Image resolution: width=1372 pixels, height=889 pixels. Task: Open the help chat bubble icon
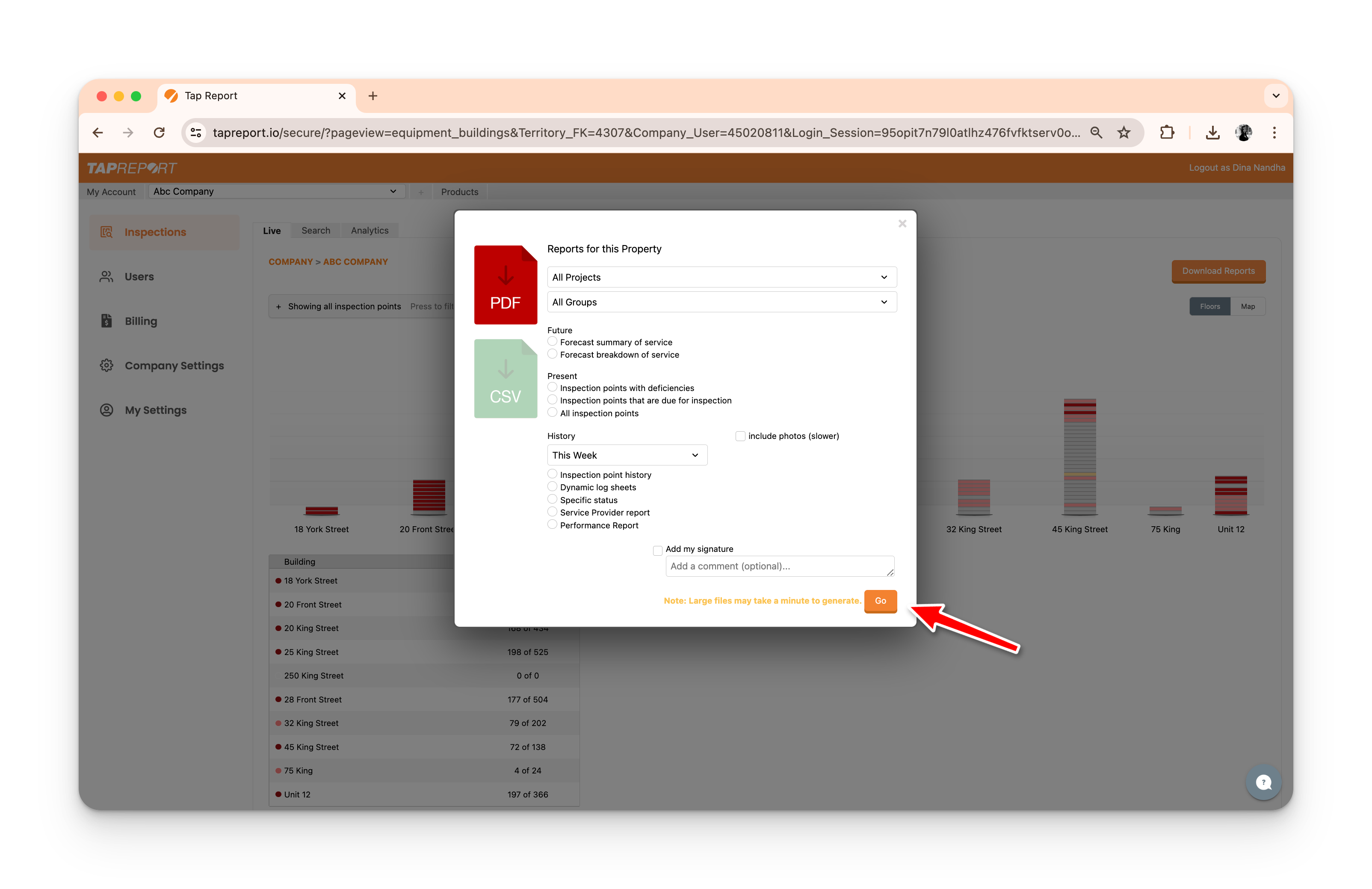[1263, 782]
